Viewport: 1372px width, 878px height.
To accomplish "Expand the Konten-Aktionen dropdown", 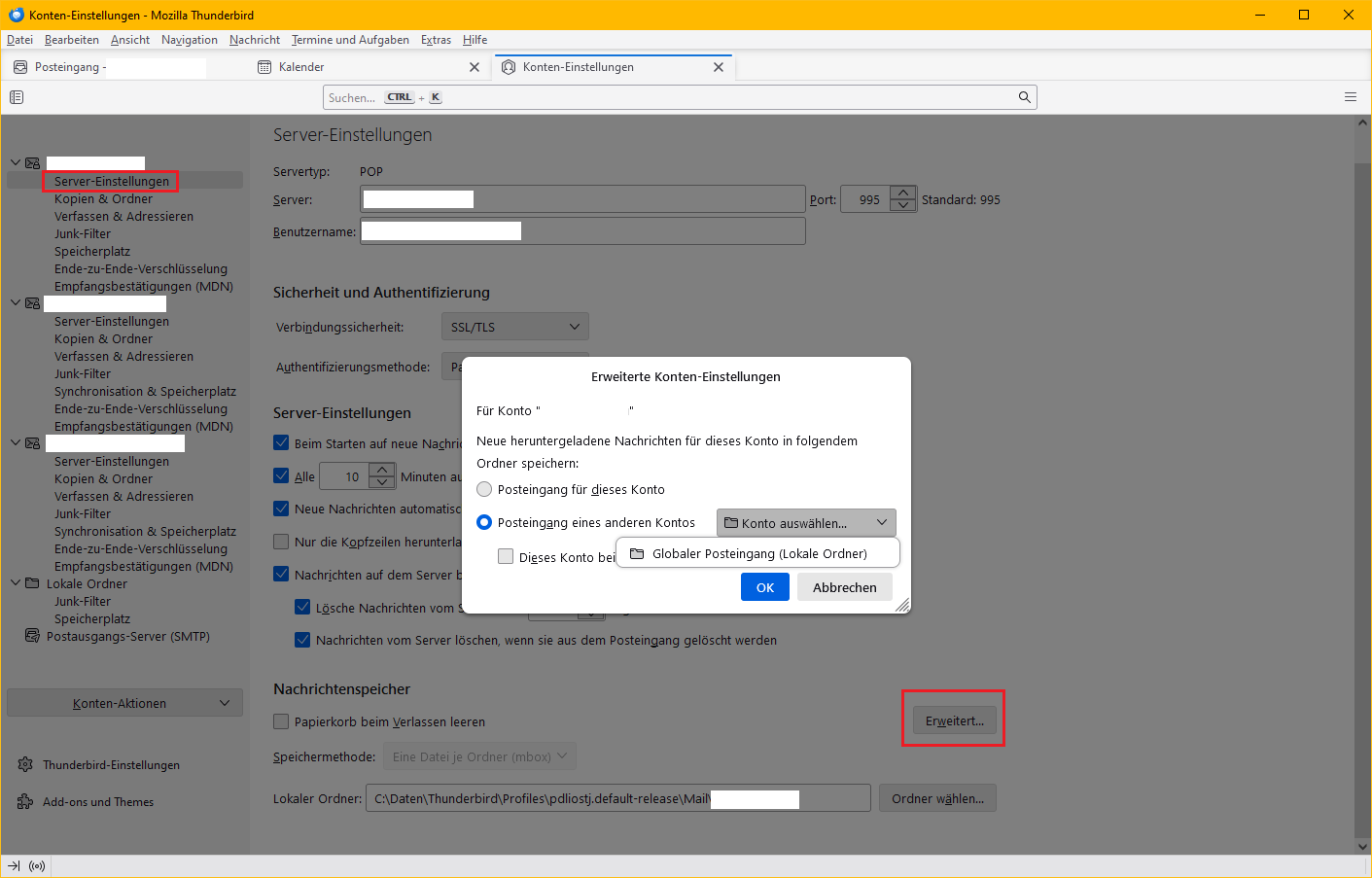I will click(124, 703).
